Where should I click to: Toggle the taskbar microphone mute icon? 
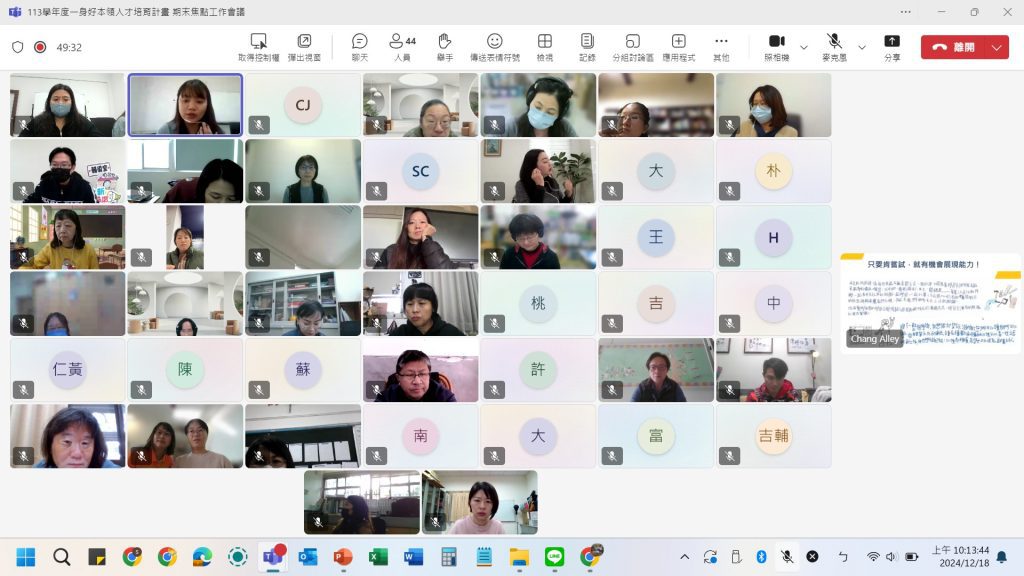(787, 556)
